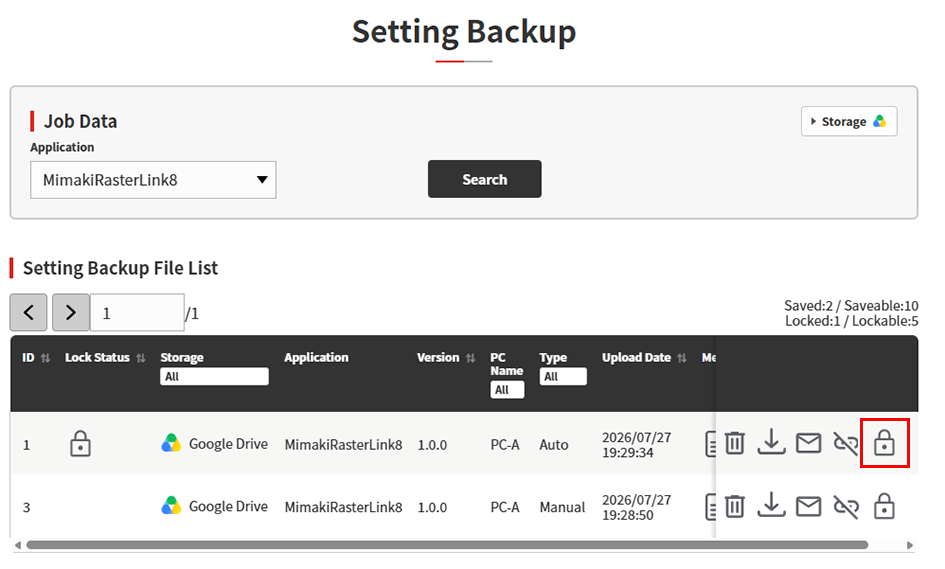Open the memo document icon in row ID 1
Screen dimensions: 945x569
[710, 444]
